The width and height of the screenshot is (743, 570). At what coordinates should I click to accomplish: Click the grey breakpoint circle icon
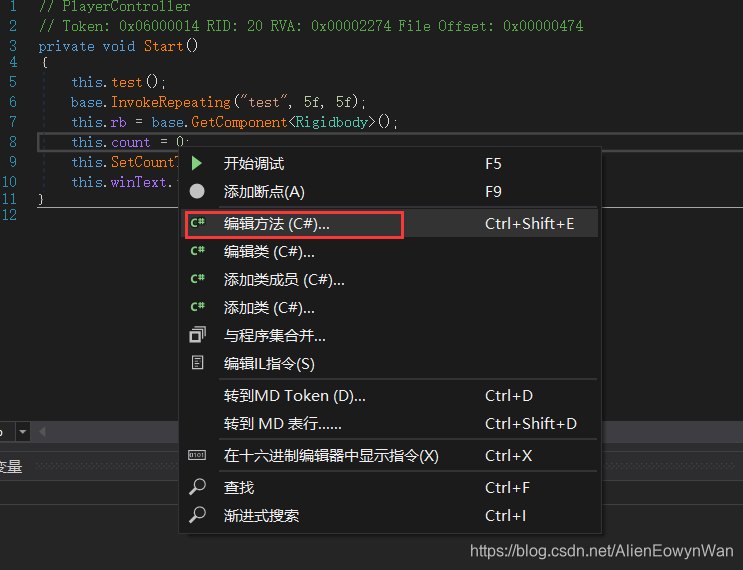(197, 191)
